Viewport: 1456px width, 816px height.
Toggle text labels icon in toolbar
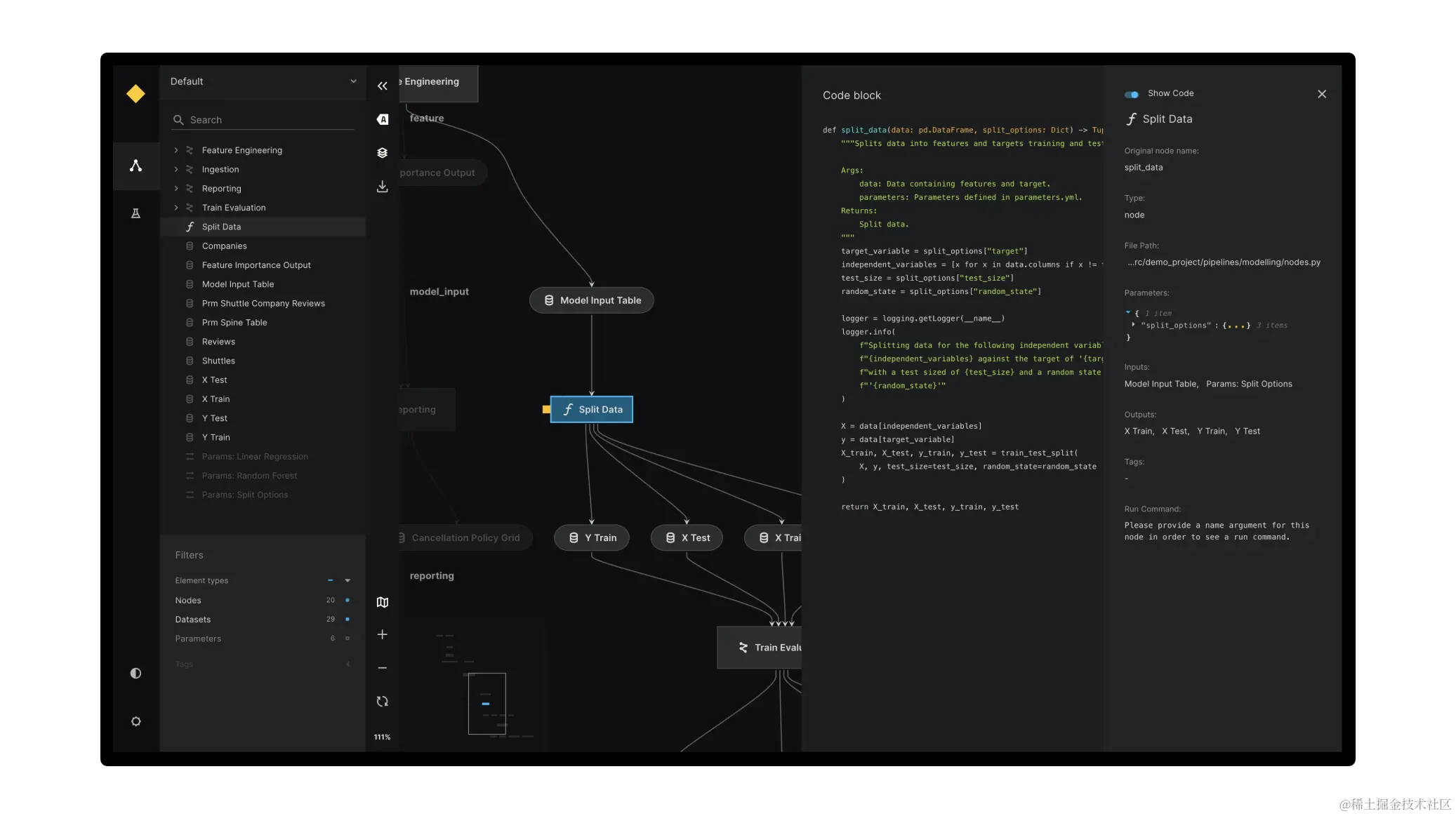point(382,119)
